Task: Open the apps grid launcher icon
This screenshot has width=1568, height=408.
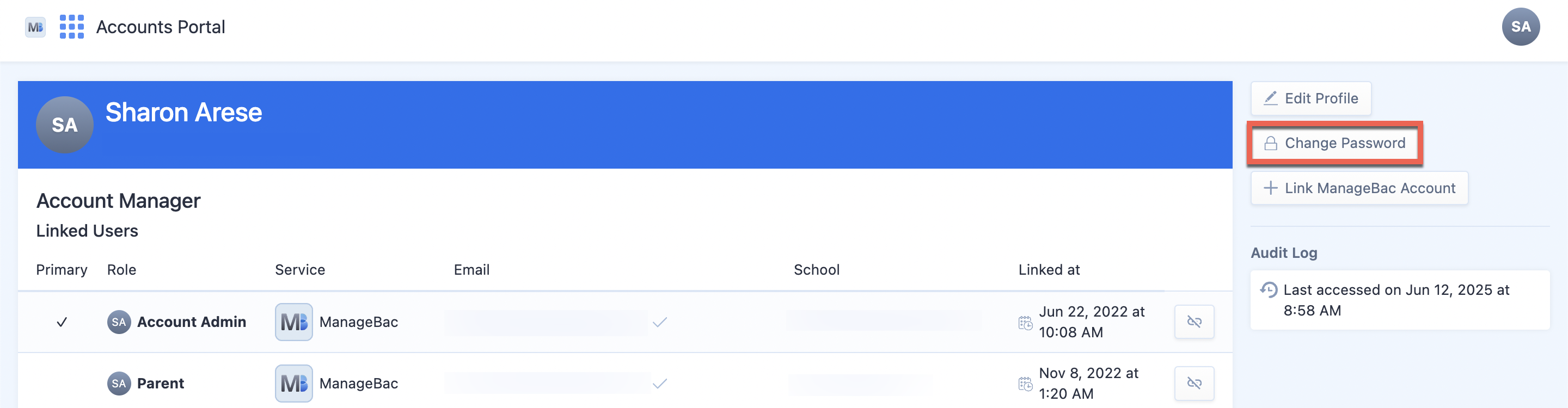Action: pyautogui.click(x=71, y=27)
